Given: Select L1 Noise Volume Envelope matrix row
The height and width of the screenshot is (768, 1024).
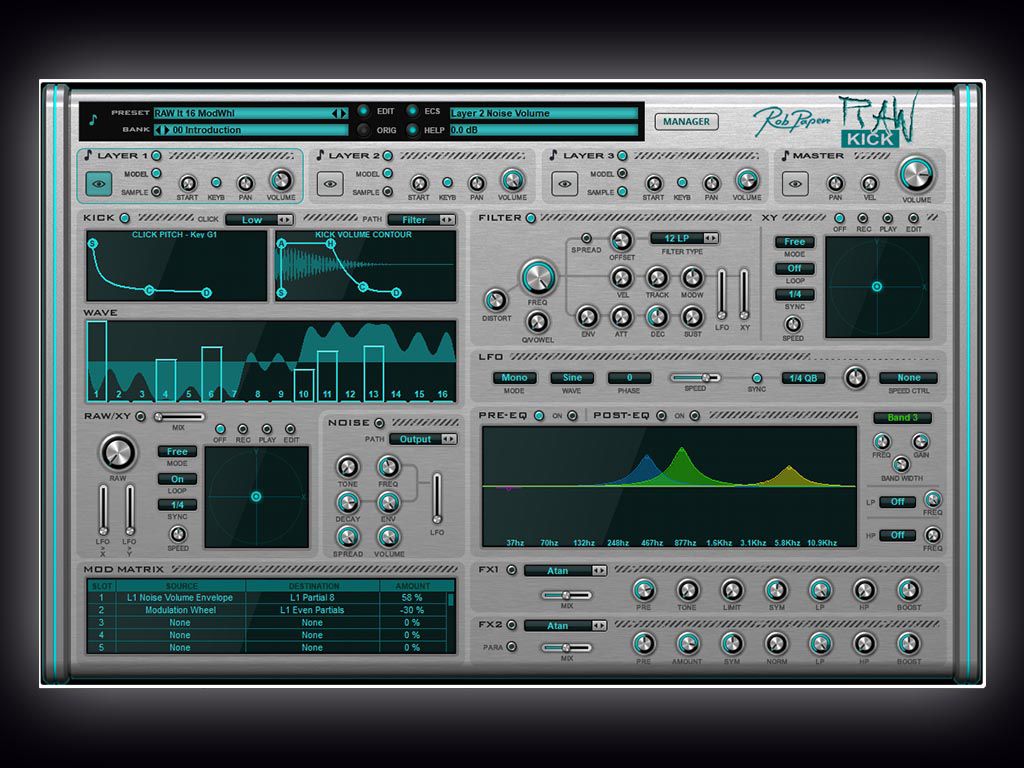Looking at the screenshot, I should tap(268, 598).
